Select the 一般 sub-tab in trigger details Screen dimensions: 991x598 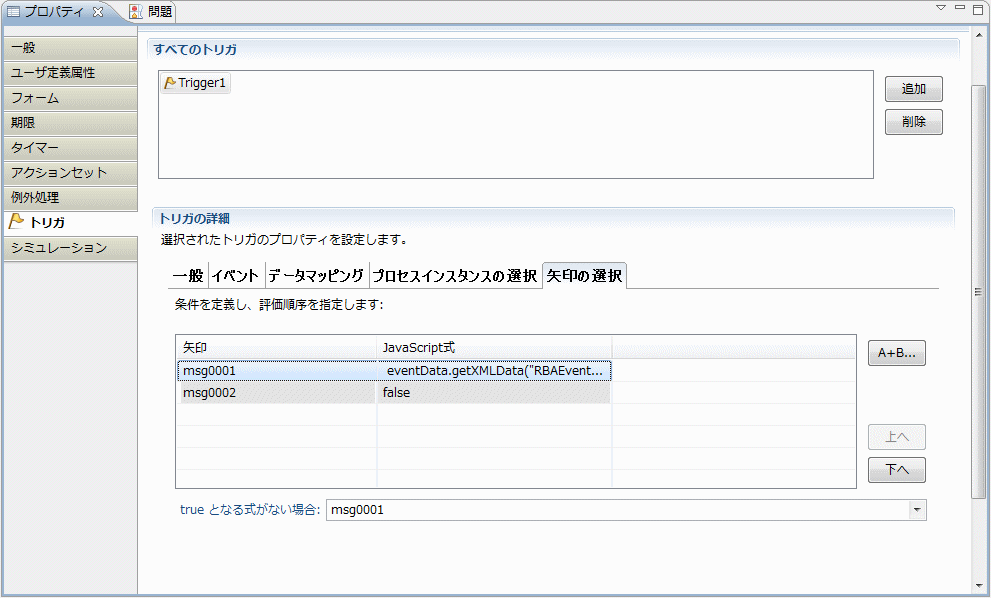tap(187, 276)
